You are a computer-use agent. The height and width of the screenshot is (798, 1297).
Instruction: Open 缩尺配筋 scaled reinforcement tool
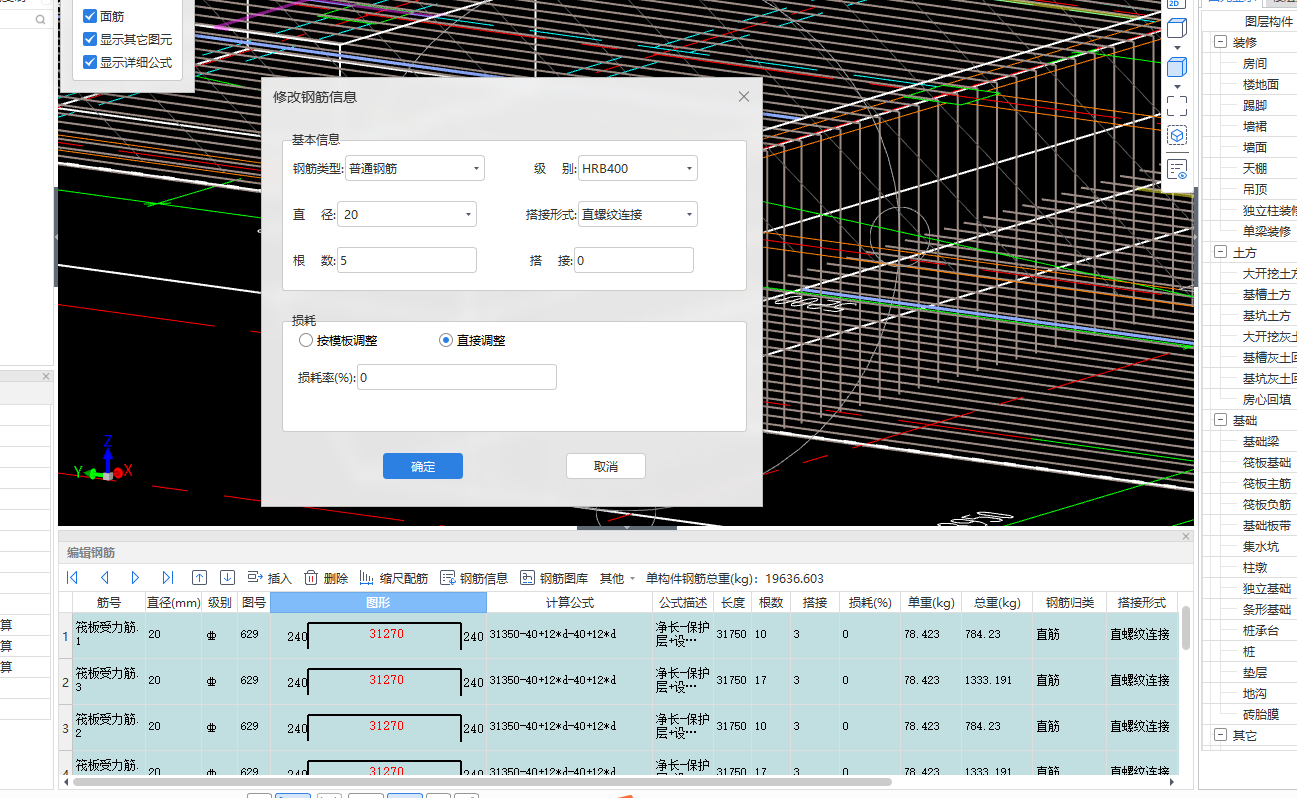[x=393, y=578]
